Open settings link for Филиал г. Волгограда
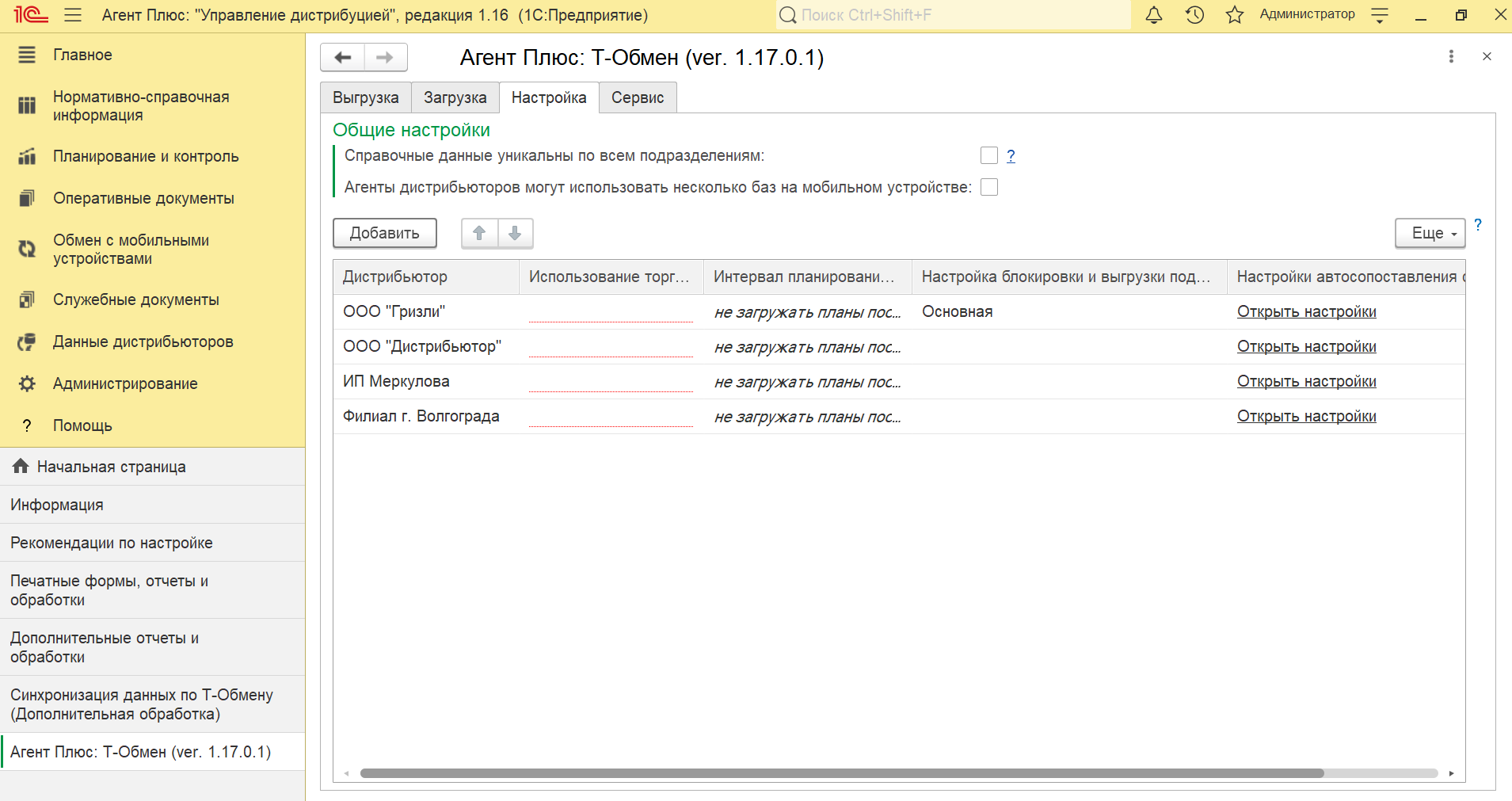 click(1306, 416)
